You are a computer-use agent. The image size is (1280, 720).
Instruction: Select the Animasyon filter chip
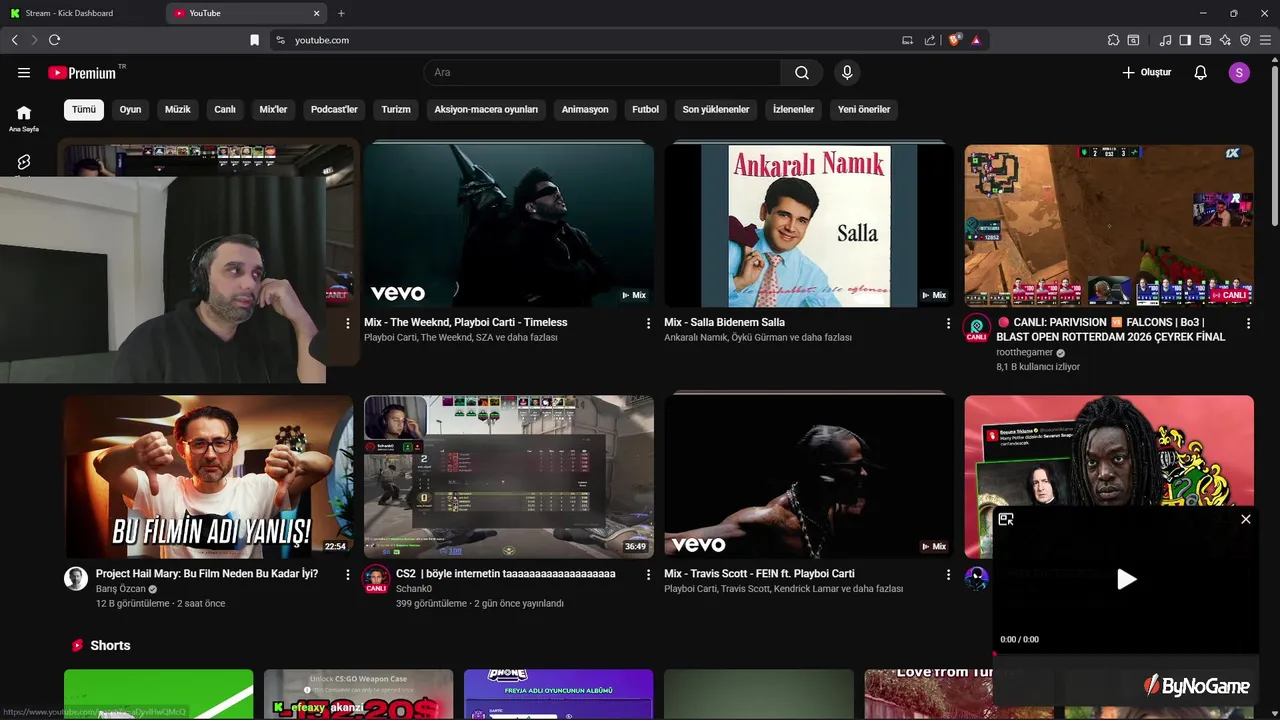[585, 109]
